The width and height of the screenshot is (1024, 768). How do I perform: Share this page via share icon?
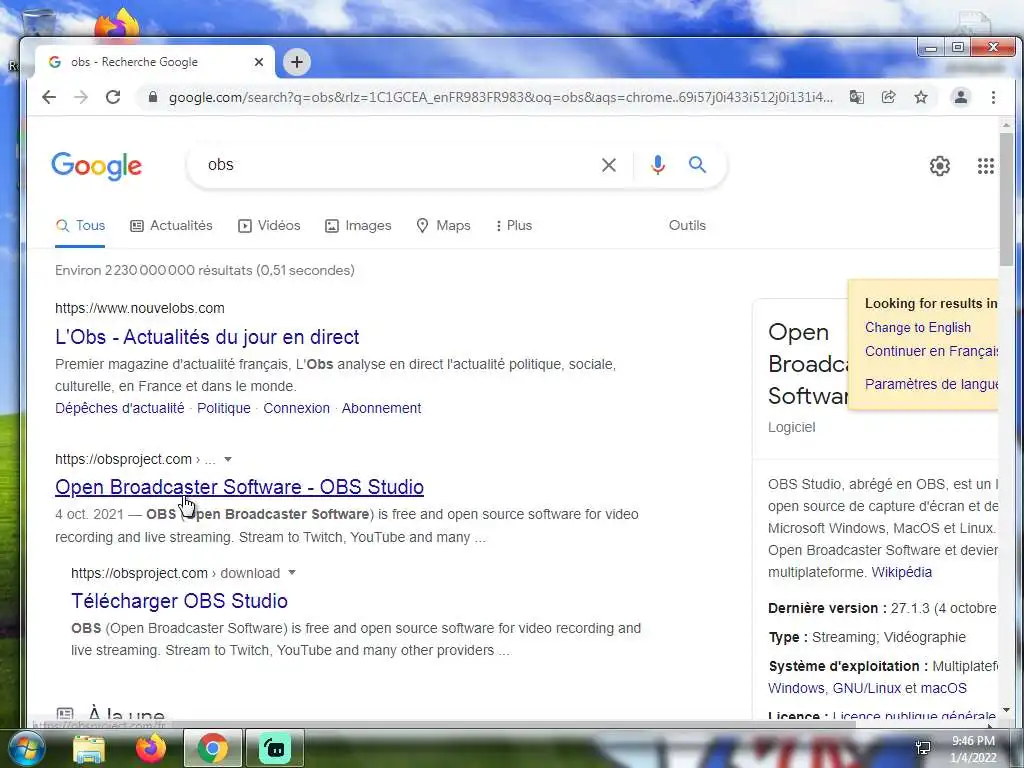[x=888, y=97]
